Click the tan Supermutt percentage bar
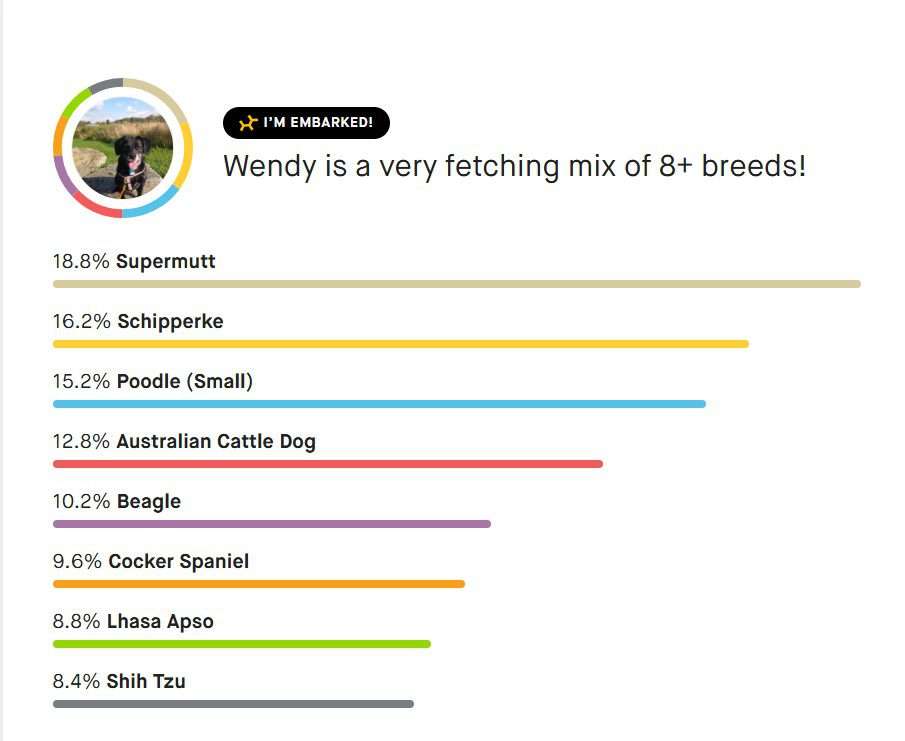The height and width of the screenshot is (741, 905). click(x=457, y=284)
